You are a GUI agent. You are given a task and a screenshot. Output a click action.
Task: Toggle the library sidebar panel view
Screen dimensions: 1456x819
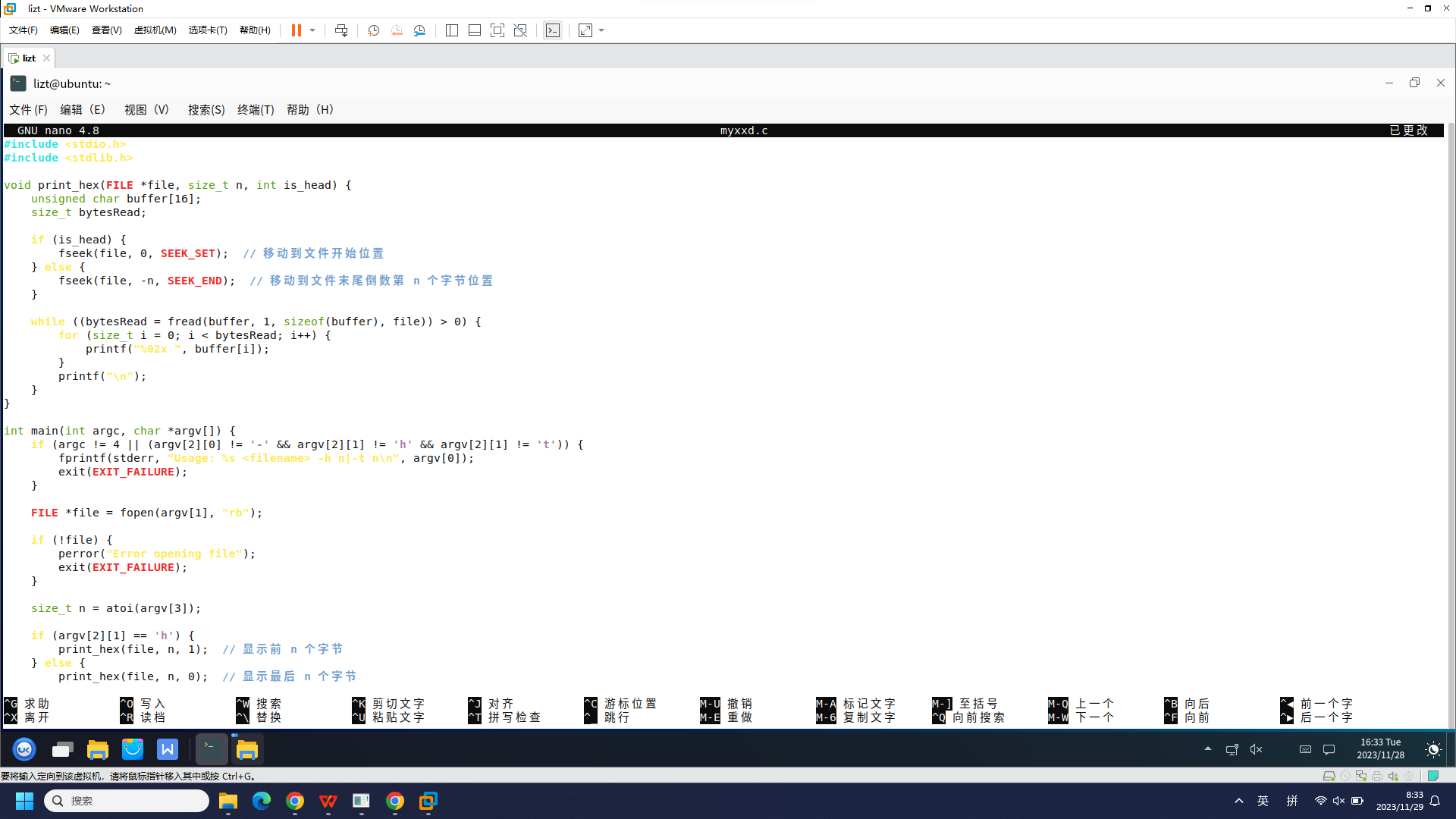pyautogui.click(x=452, y=30)
